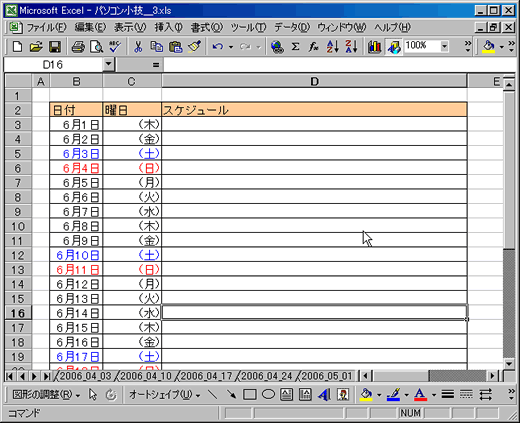Viewport: 520px width, 423px height.
Task: Click the AutoSum sigma button
Action: (295, 47)
